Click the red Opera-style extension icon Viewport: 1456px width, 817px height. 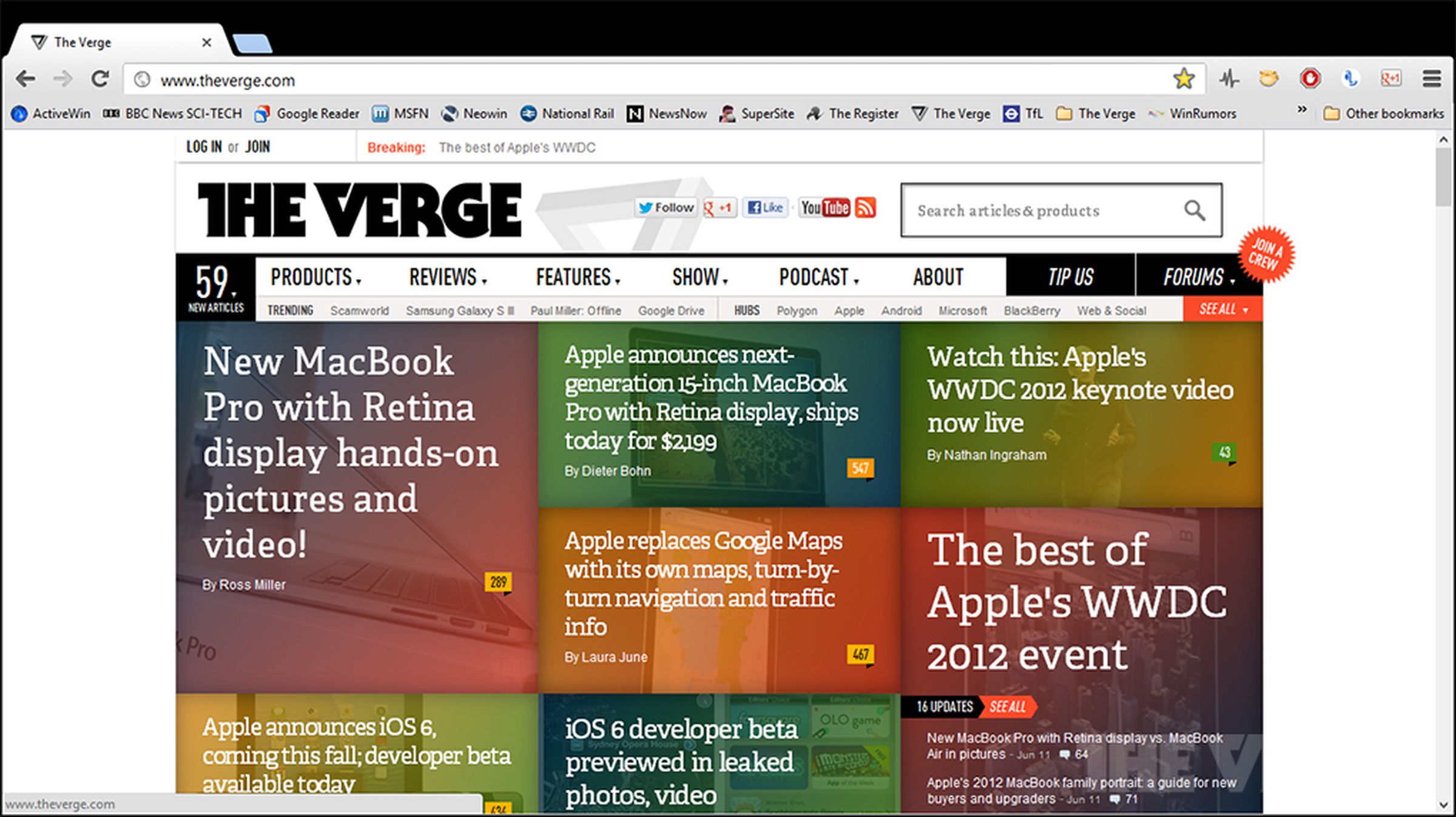click(x=1310, y=78)
